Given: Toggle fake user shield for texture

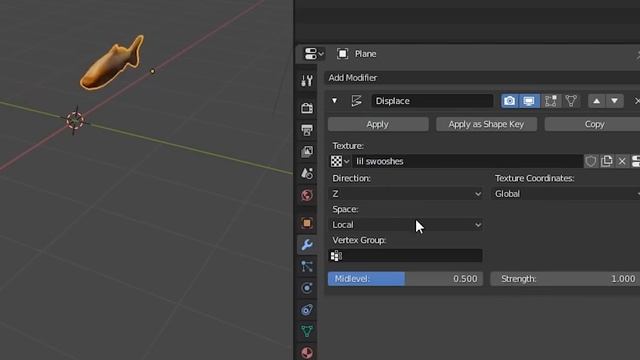Looking at the screenshot, I should pos(591,161).
